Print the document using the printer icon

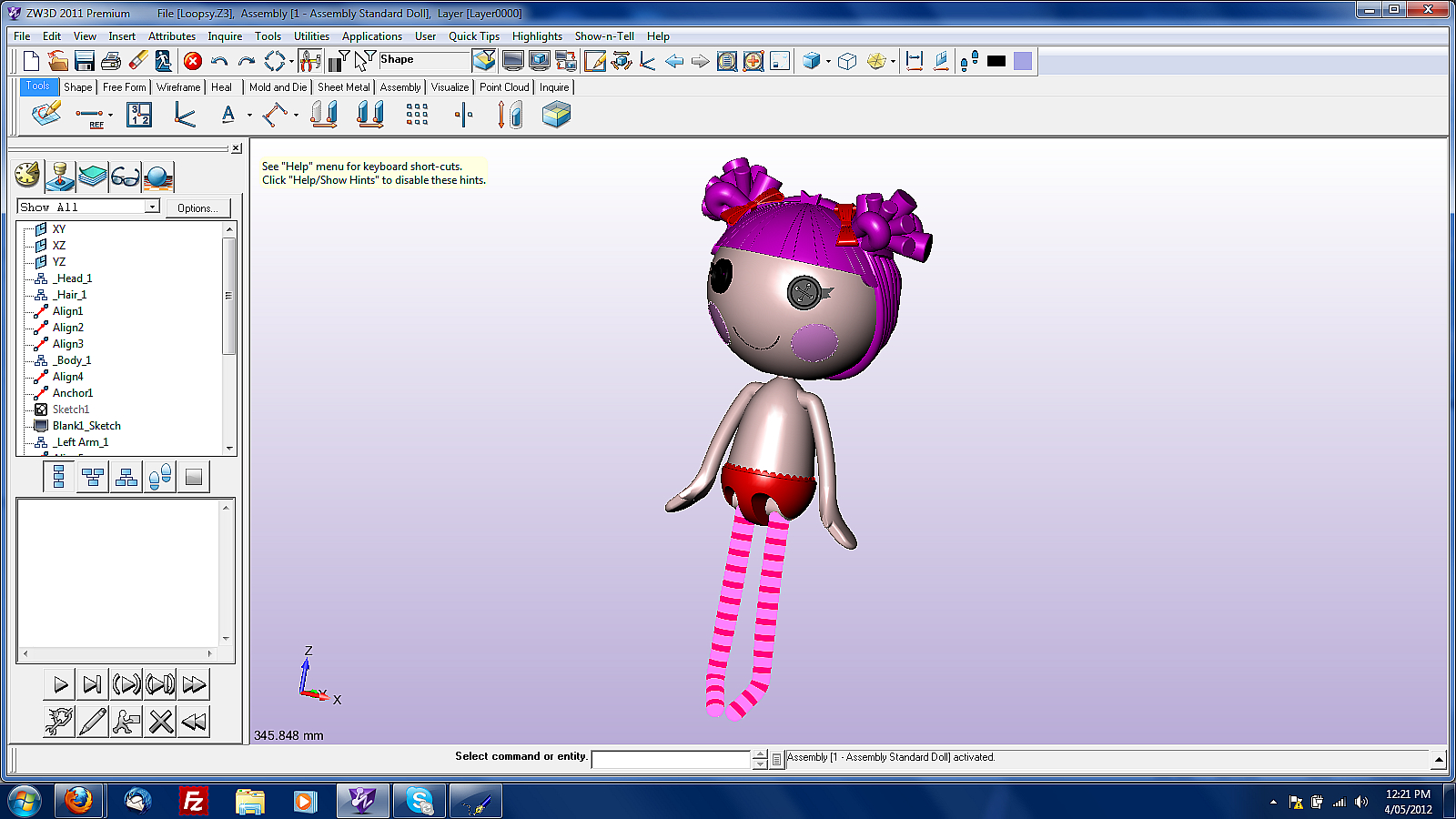111,61
